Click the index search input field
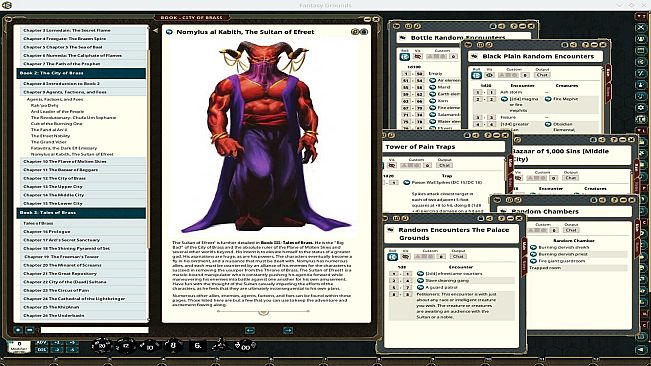The width and height of the screenshot is (651, 366). coord(94,330)
